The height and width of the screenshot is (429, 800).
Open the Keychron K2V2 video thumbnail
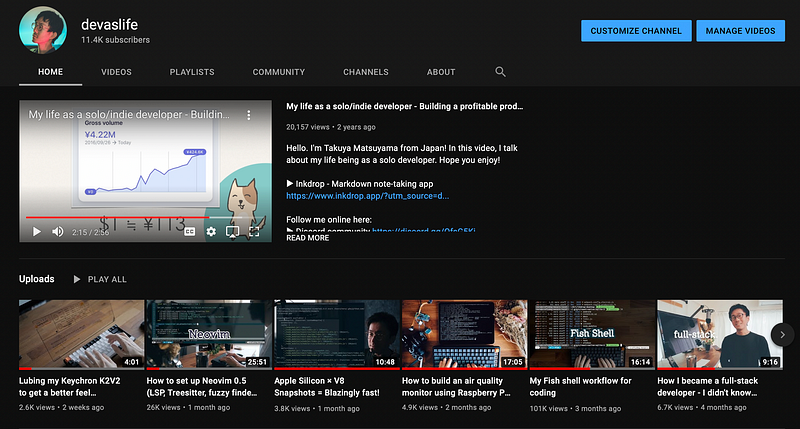pyautogui.click(x=82, y=334)
